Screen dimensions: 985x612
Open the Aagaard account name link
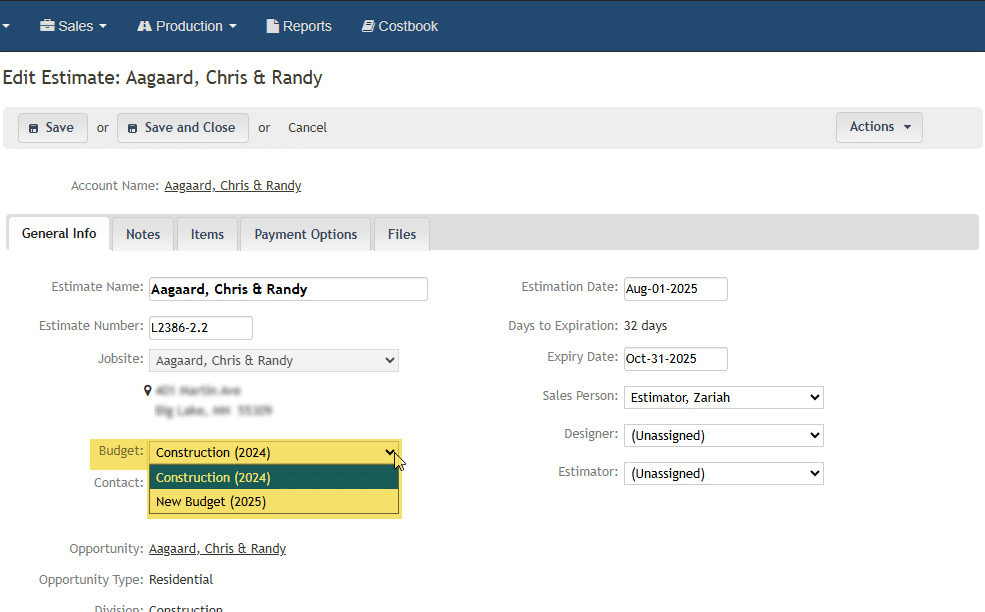tap(232, 186)
